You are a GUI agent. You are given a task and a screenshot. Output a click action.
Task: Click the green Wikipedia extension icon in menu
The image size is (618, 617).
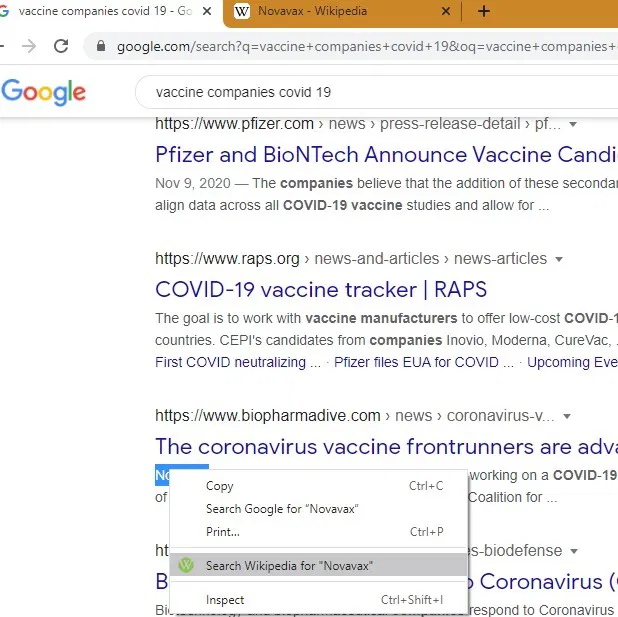[186, 565]
